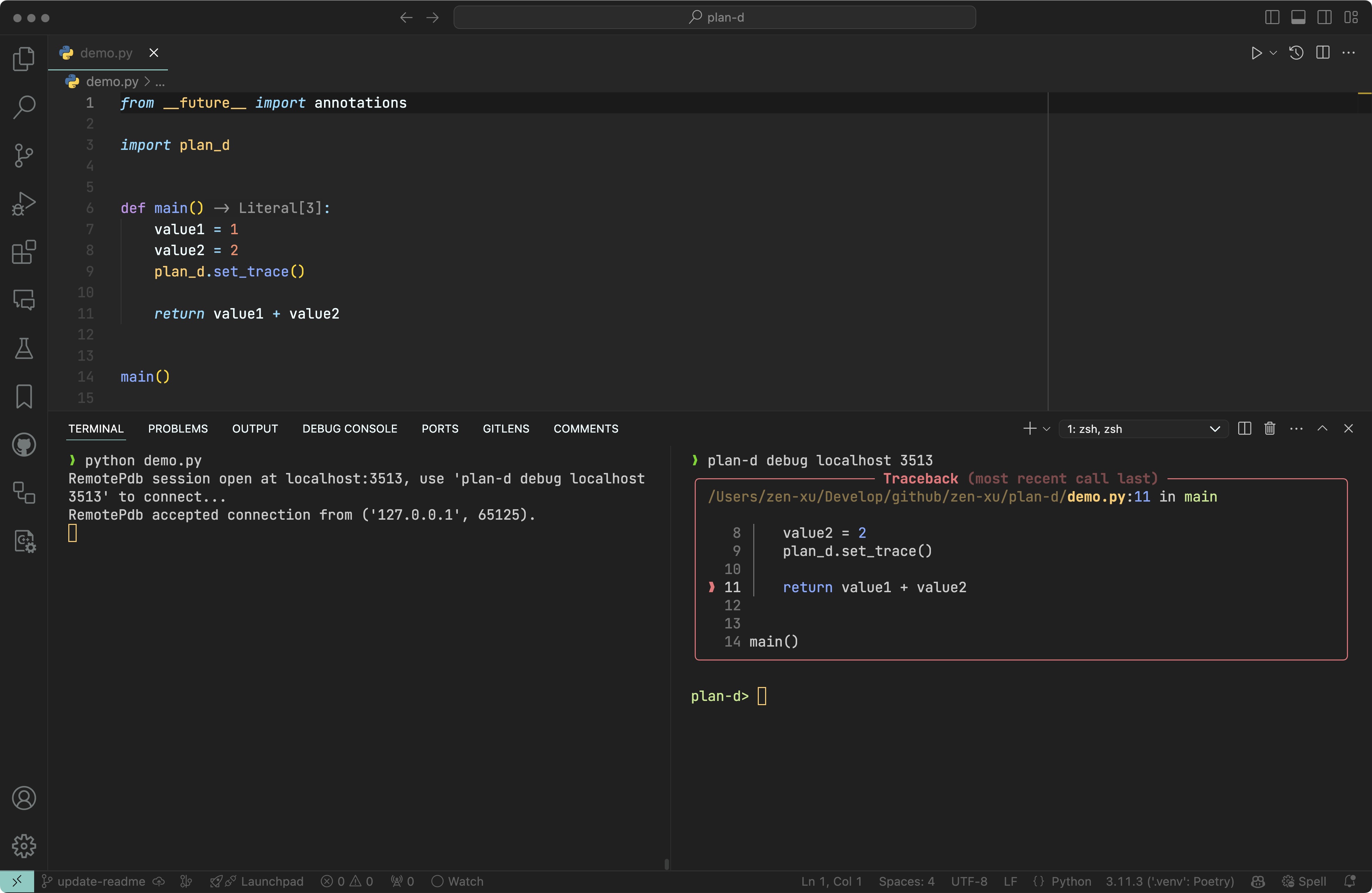This screenshot has width=1372, height=893.
Task: Open the Testing flask icon
Action: pos(24,349)
